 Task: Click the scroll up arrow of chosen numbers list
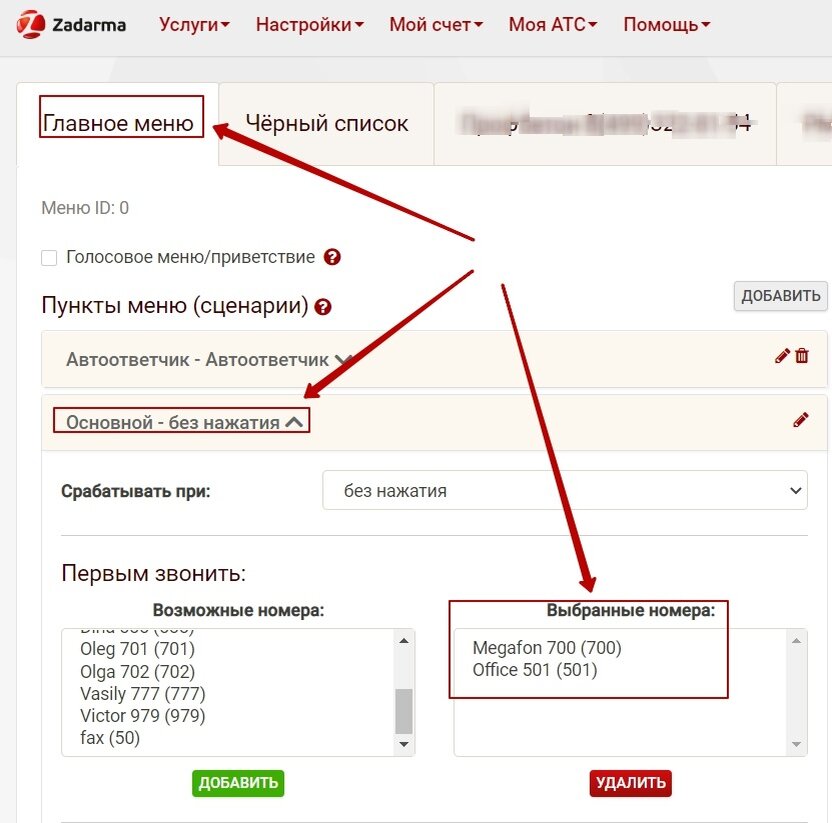(796, 641)
